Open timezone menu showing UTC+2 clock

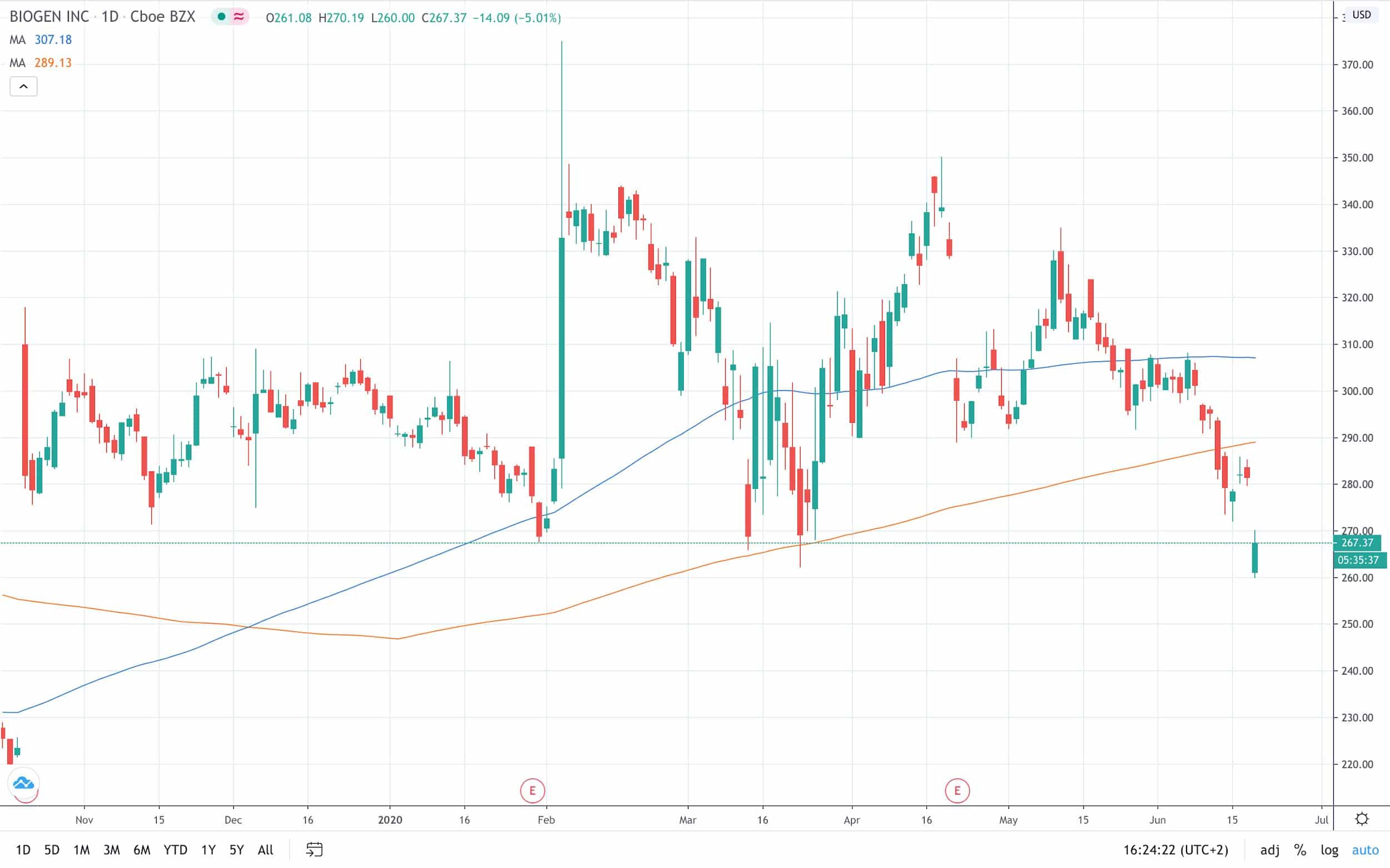pyautogui.click(x=1175, y=850)
